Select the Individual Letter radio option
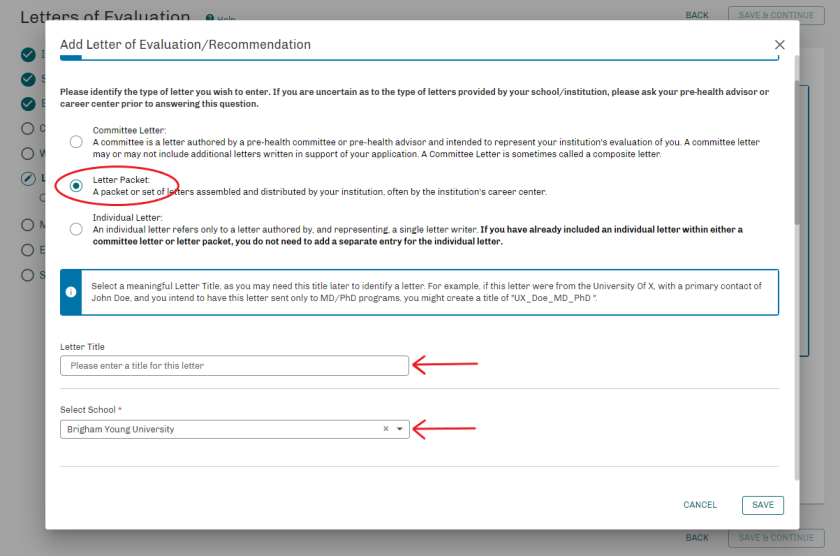This screenshot has width=840, height=556. 76,229
